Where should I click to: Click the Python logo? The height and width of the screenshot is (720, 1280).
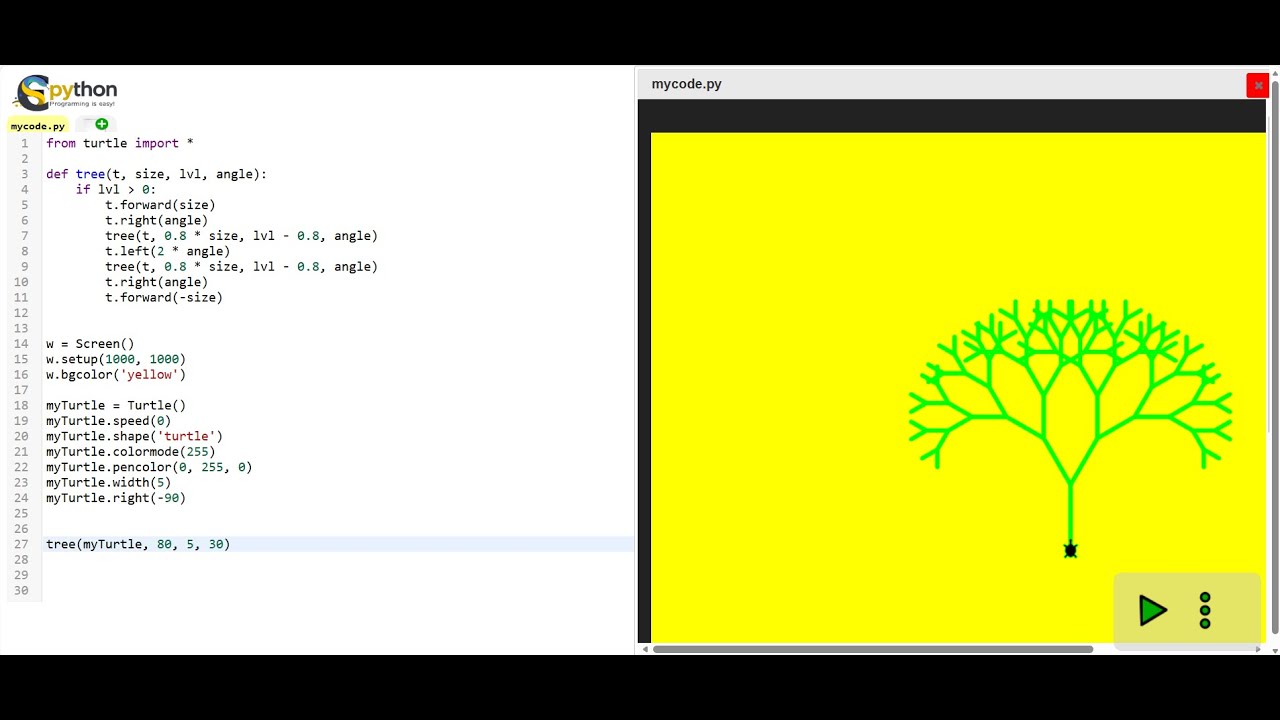(x=66, y=93)
